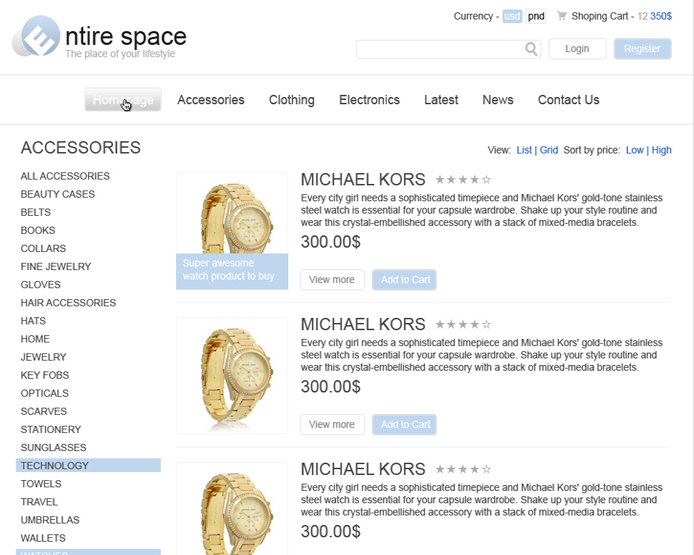Select COLLARS category
694x555 pixels.
[43, 249]
